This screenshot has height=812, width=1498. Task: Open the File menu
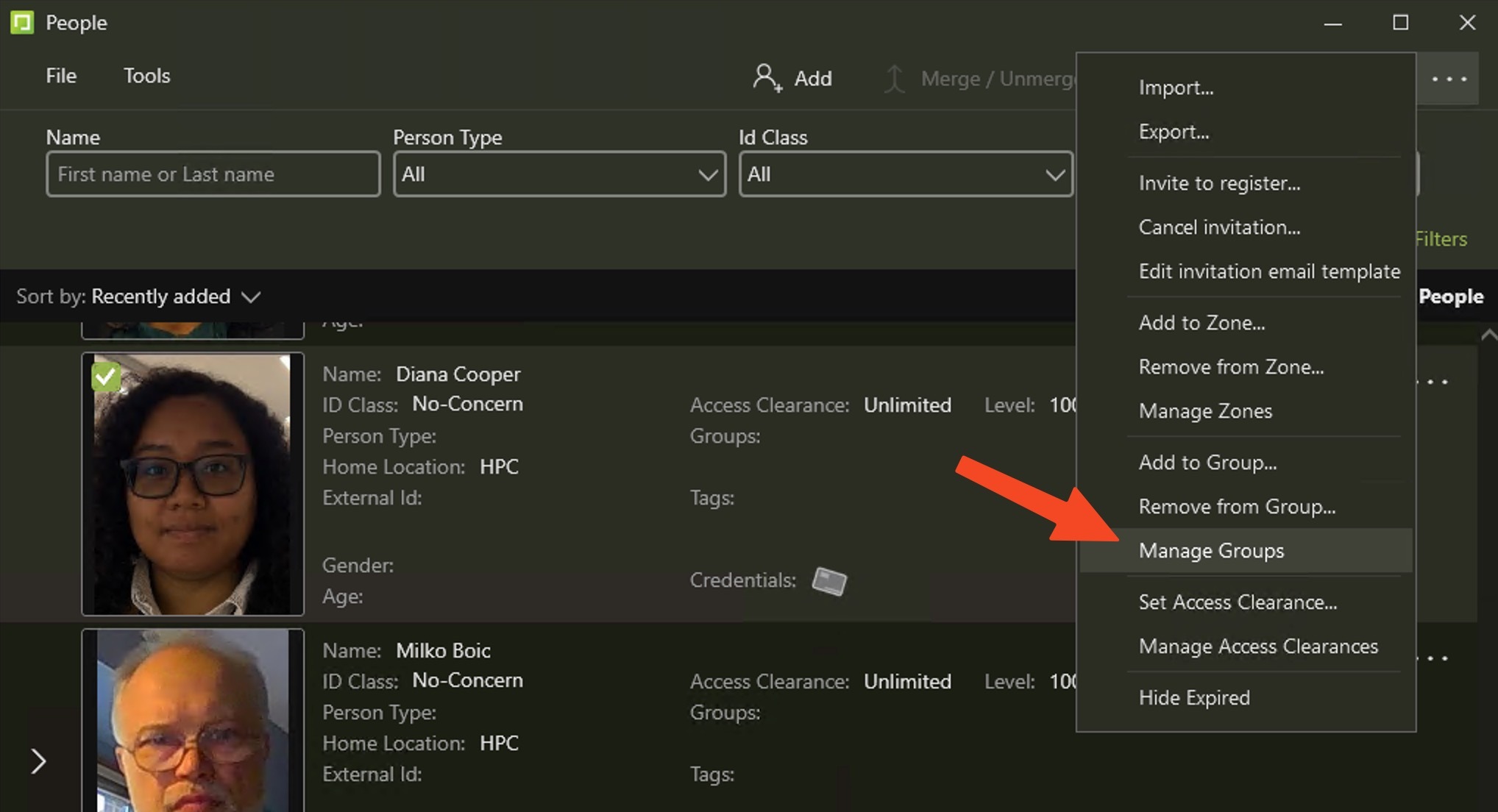click(x=61, y=76)
